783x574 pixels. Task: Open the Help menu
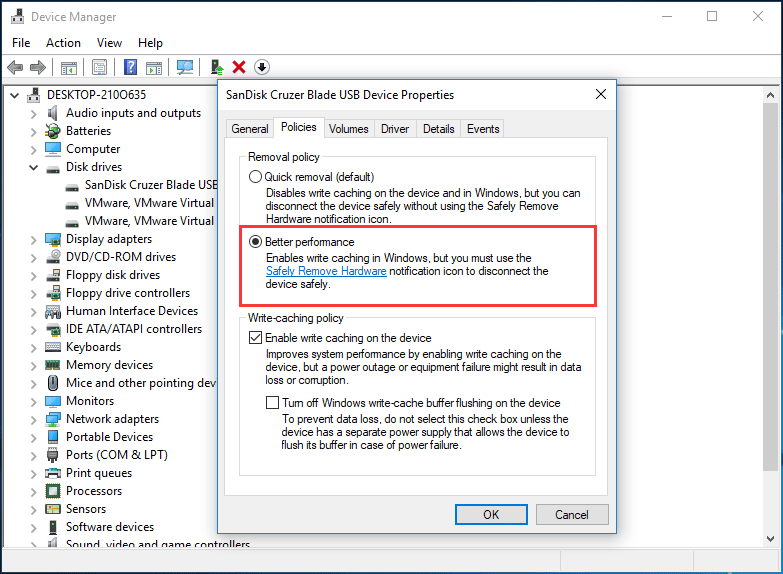click(x=150, y=43)
